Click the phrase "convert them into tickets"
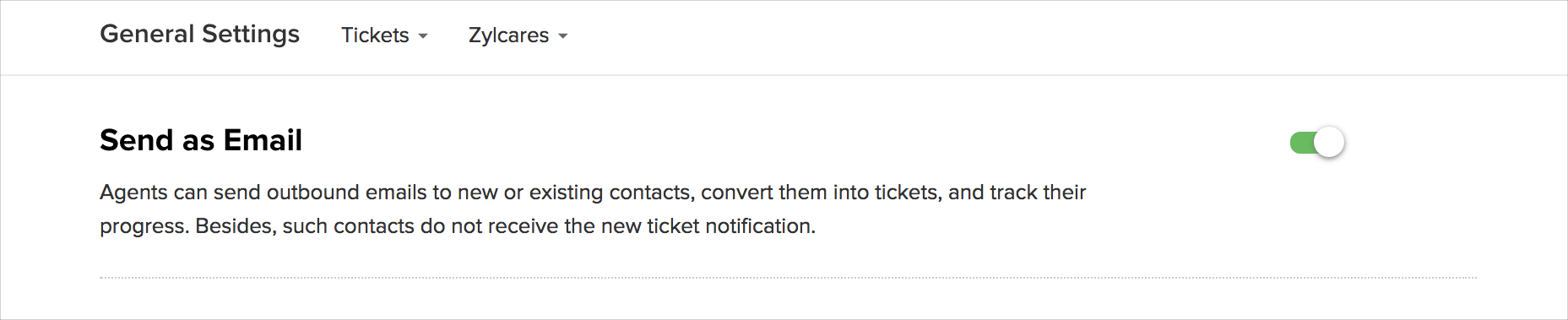This screenshot has height=320, width=1568. [x=822, y=193]
